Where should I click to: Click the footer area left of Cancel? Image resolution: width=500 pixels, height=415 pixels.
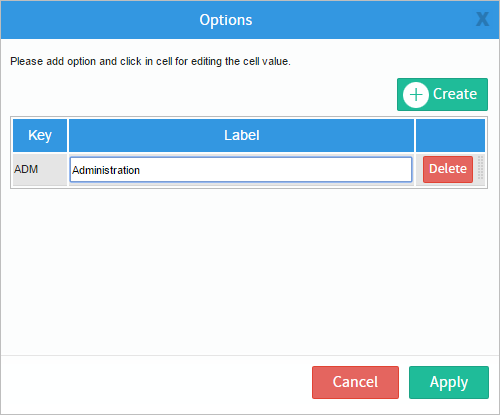click(x=157, y=382)
